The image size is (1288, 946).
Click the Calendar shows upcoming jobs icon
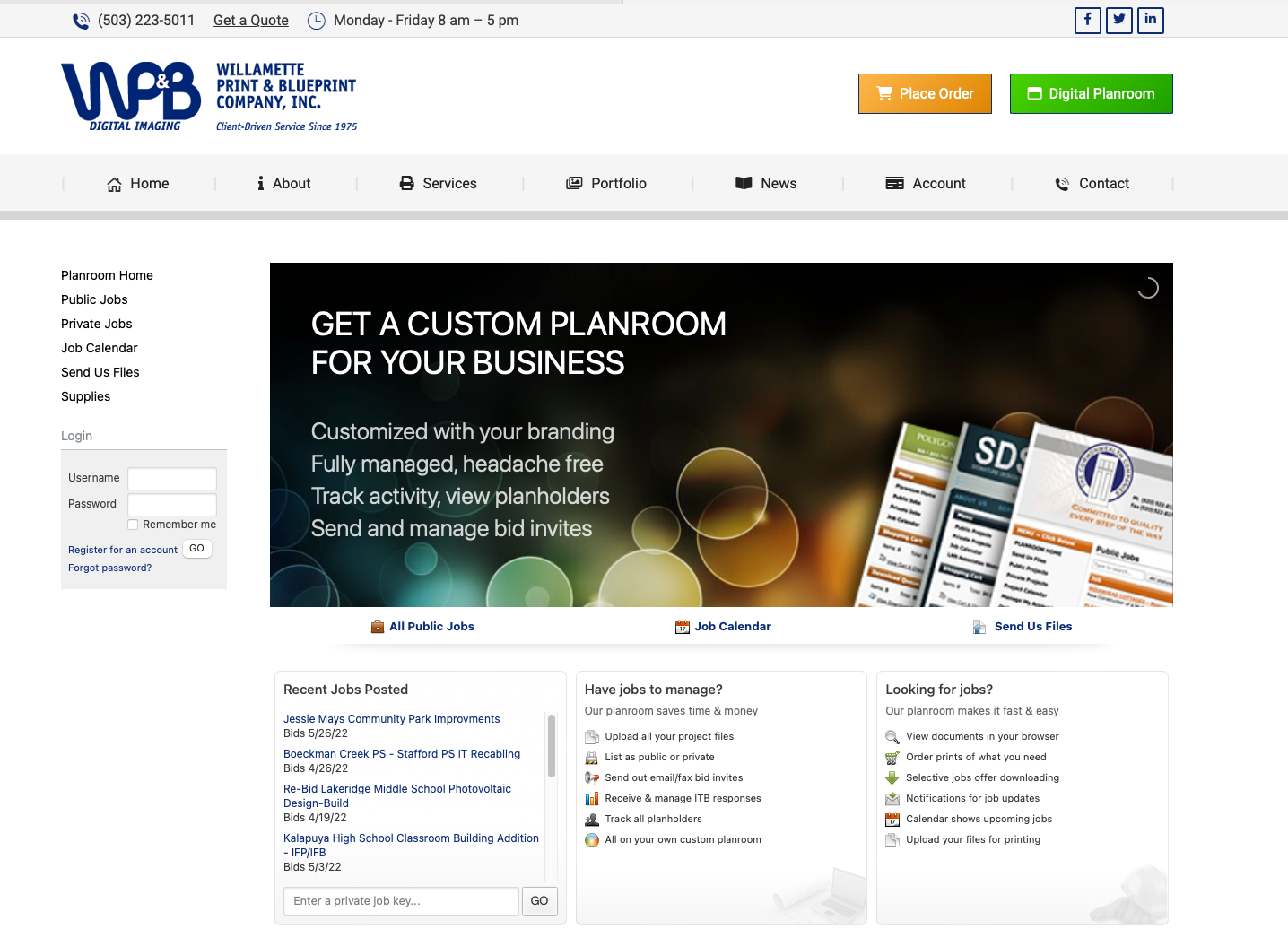coord(892,820)
